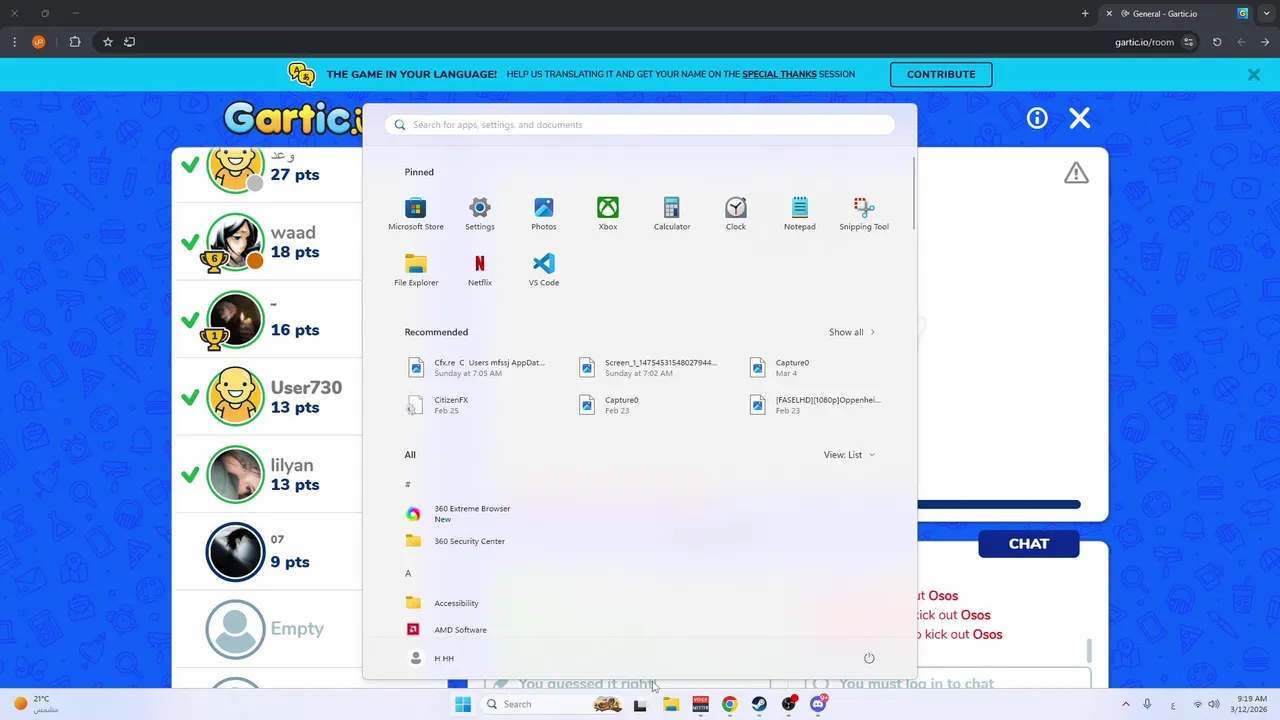This screenshot has height=720, width=1280.
Task: Launch 360 Extreme Browser from app list
Action: pyautogui.click(x=458, y=514)
